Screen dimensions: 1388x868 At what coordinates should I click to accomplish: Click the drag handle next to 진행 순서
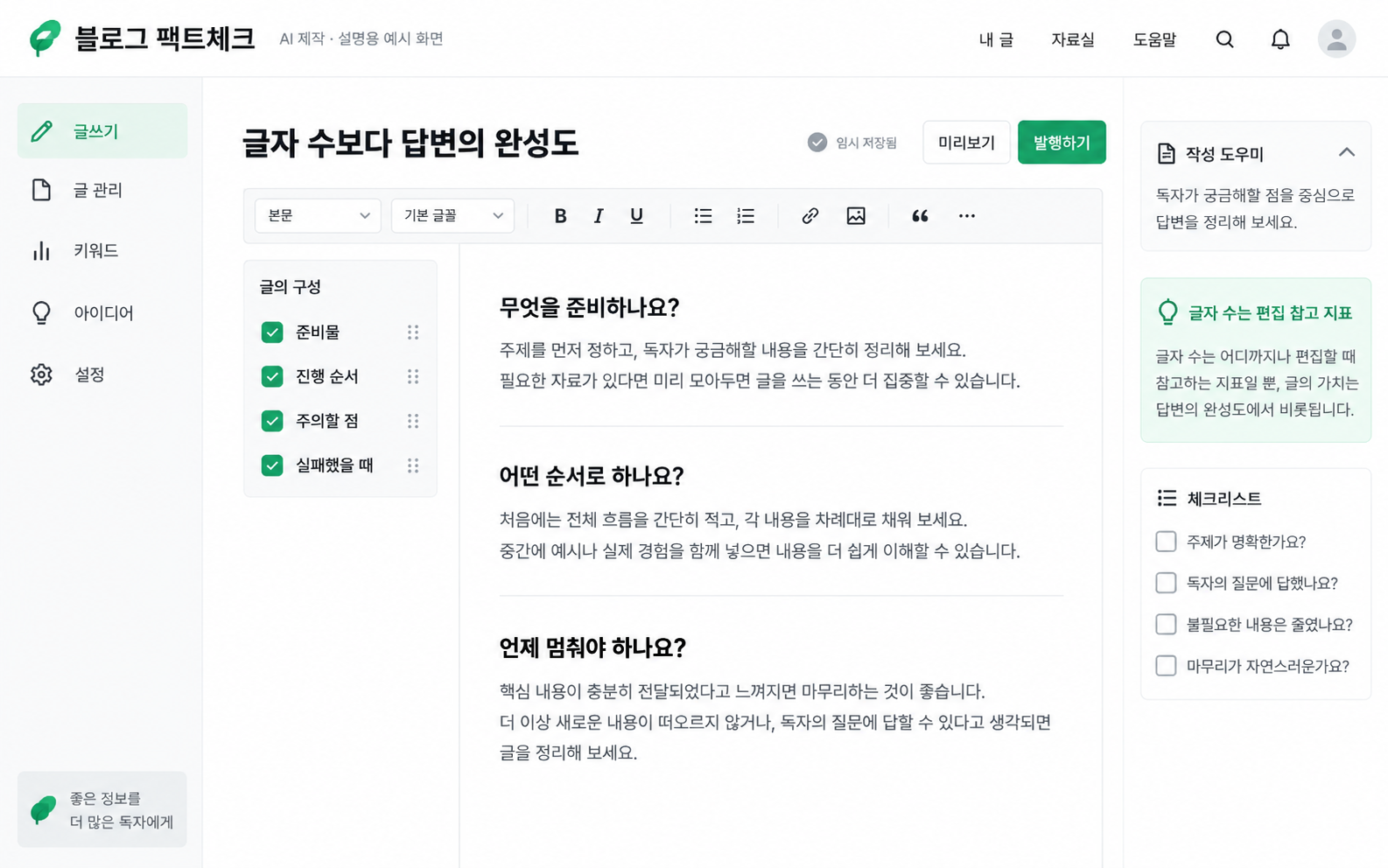(413, 376)
